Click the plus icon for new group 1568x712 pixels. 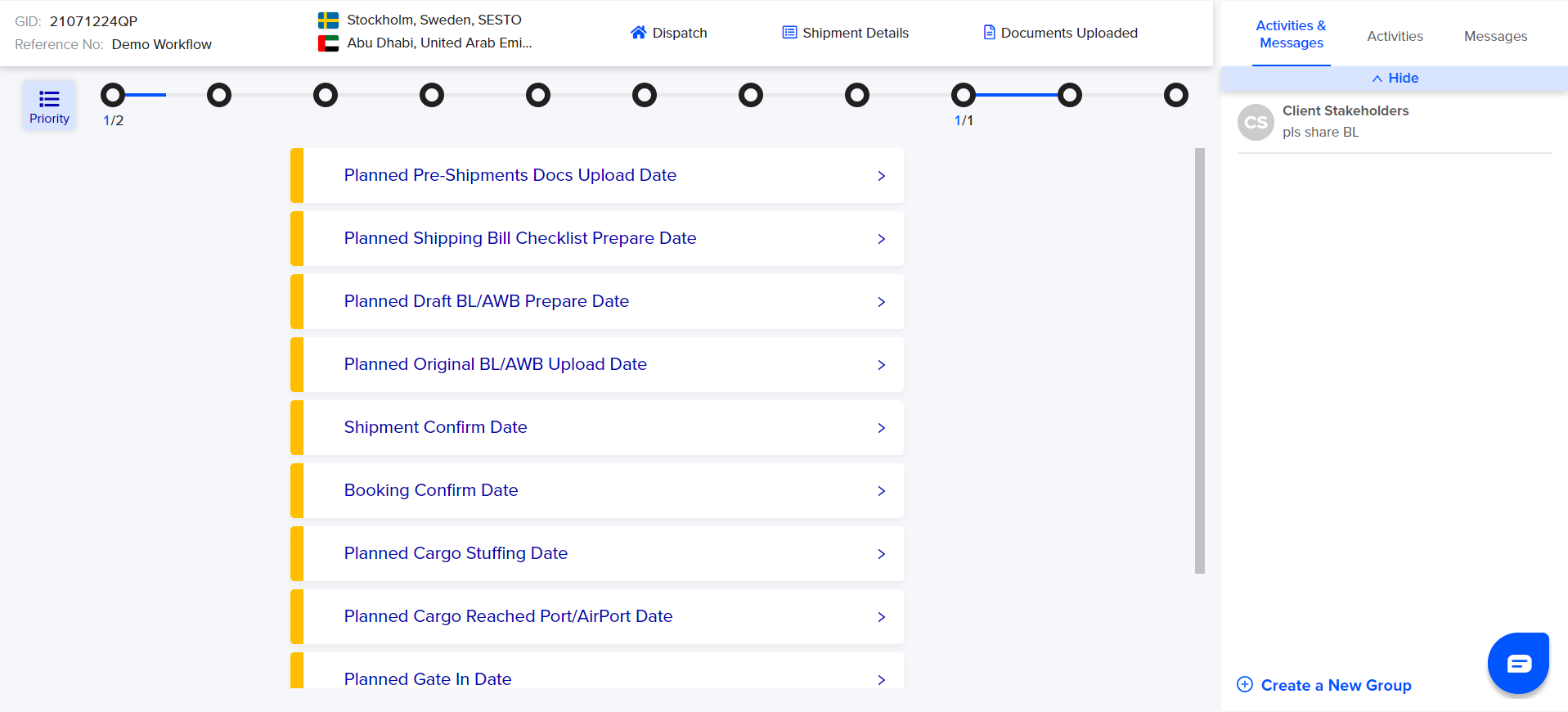tap(1244, 685)
